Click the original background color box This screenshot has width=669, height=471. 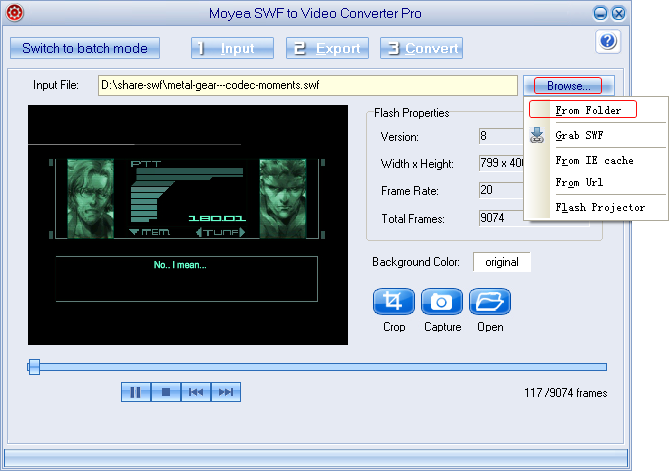coord(502,262)
